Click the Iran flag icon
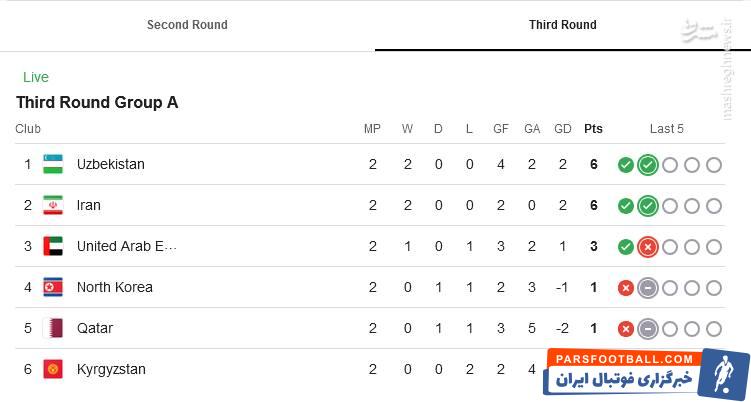The width and height of the screenshot is (751, 402). (x=53, y=205)
